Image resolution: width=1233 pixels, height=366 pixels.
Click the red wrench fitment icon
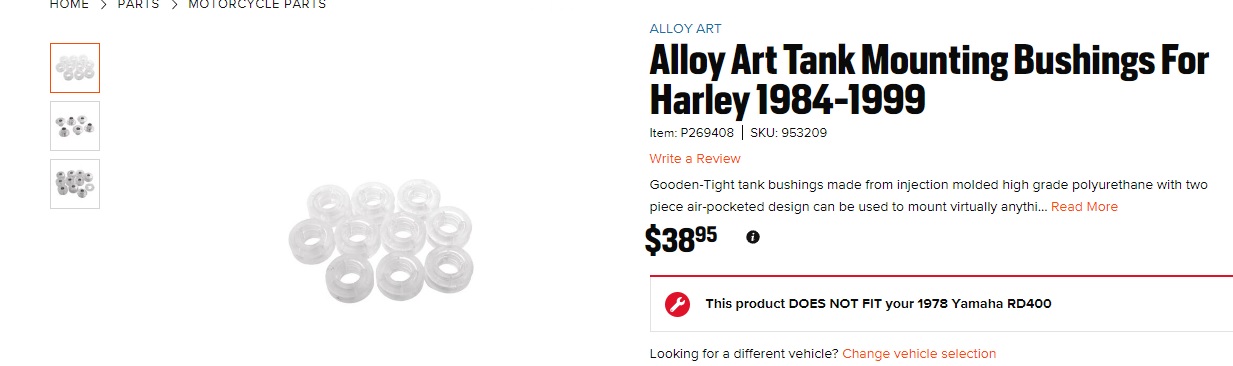point(677,304)
